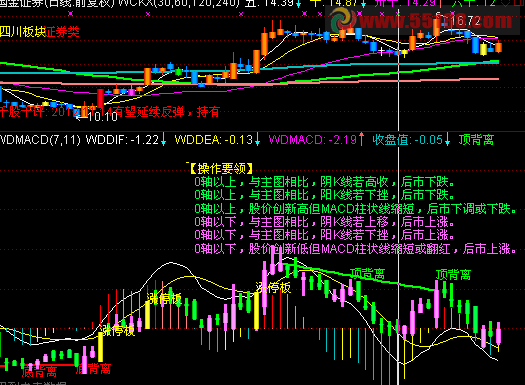525x385 pixels.
Task: Click the green line '股价创新高但MACD柱状线缩短'
Action: 355,209
